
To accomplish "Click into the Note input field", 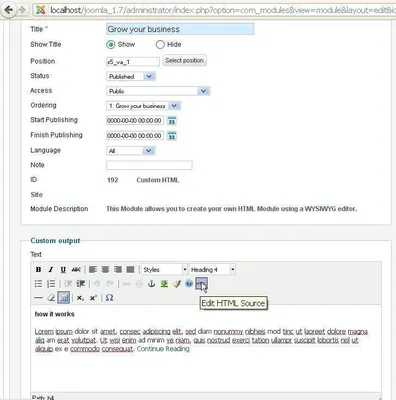I will (x=149, y=165).
